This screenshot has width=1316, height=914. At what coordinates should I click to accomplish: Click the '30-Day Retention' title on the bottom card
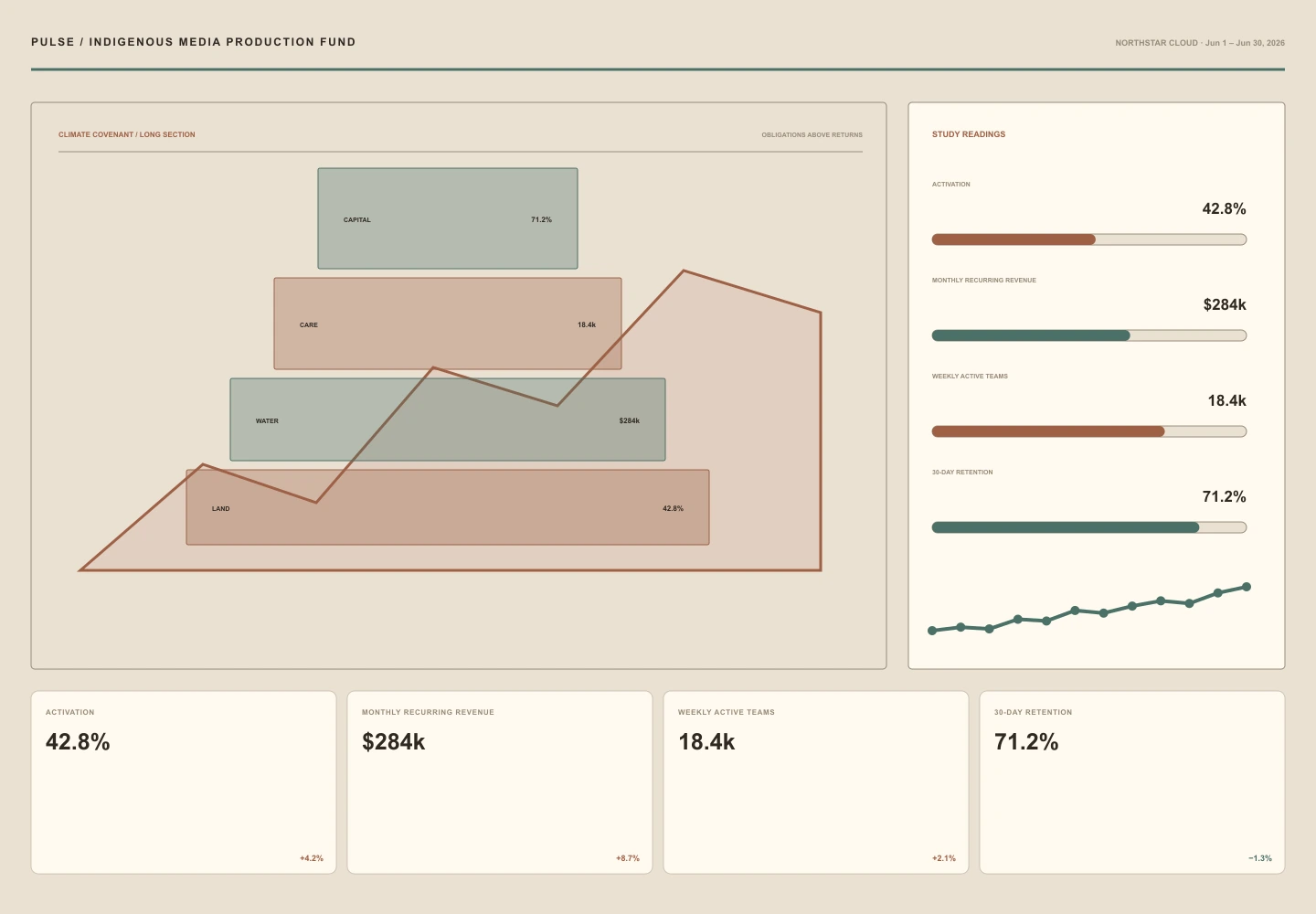click(x=1034, y=712)
